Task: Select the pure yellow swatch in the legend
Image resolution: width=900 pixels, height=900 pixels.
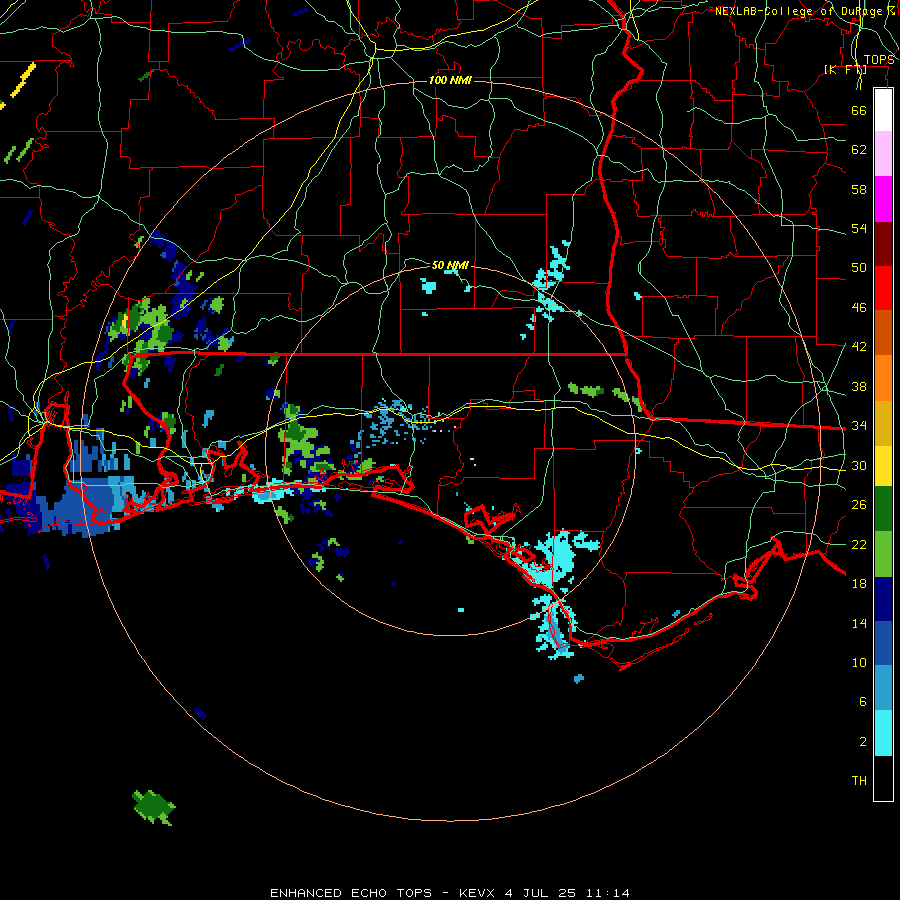Action: pos(883,466)
